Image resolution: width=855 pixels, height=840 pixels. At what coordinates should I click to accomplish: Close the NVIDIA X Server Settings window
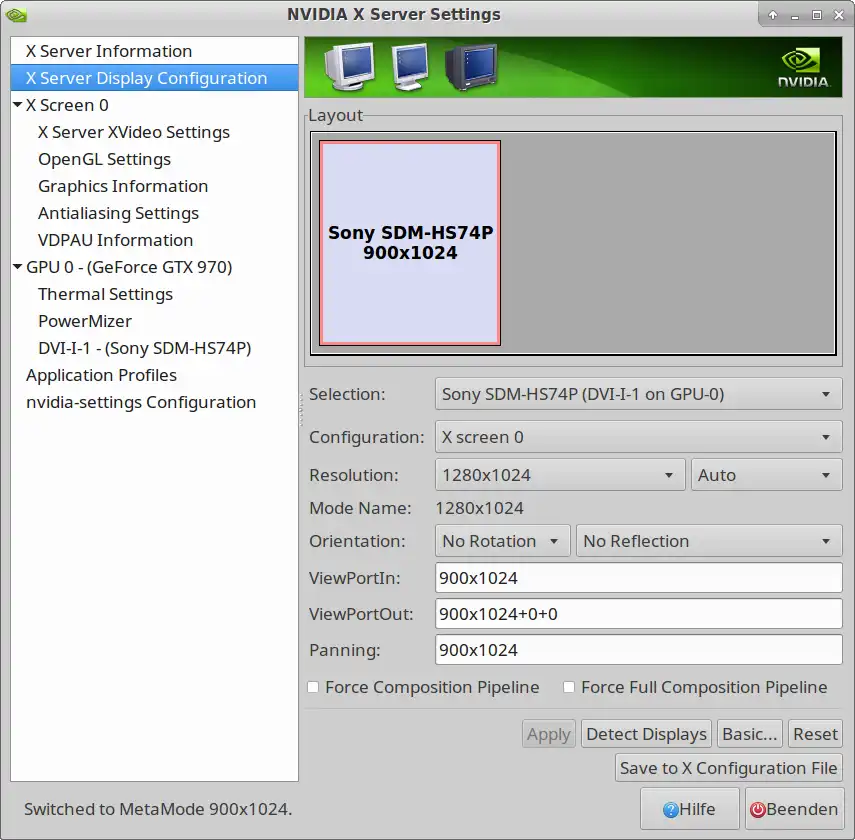point(839,15)
